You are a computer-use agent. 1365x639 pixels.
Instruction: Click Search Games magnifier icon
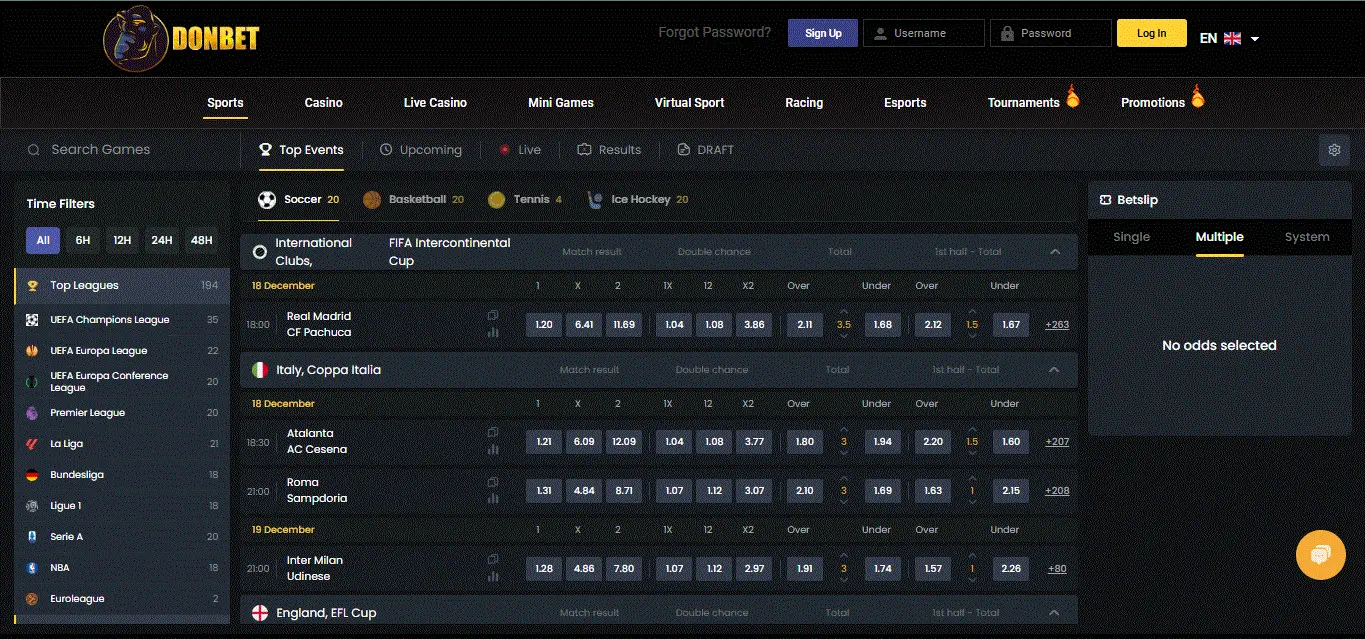[33, 150]
